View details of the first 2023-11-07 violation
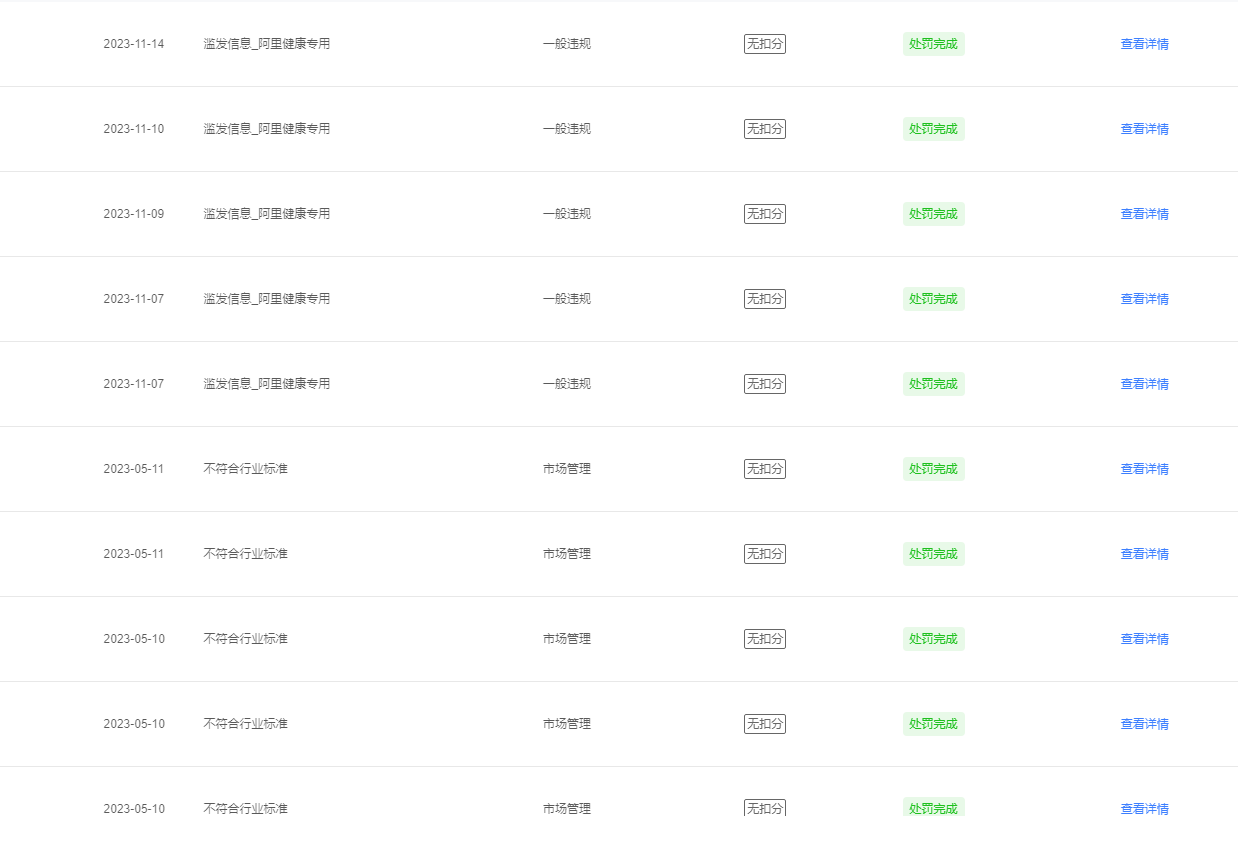Screen dimensions: 1238x858 coord(1144,299)
